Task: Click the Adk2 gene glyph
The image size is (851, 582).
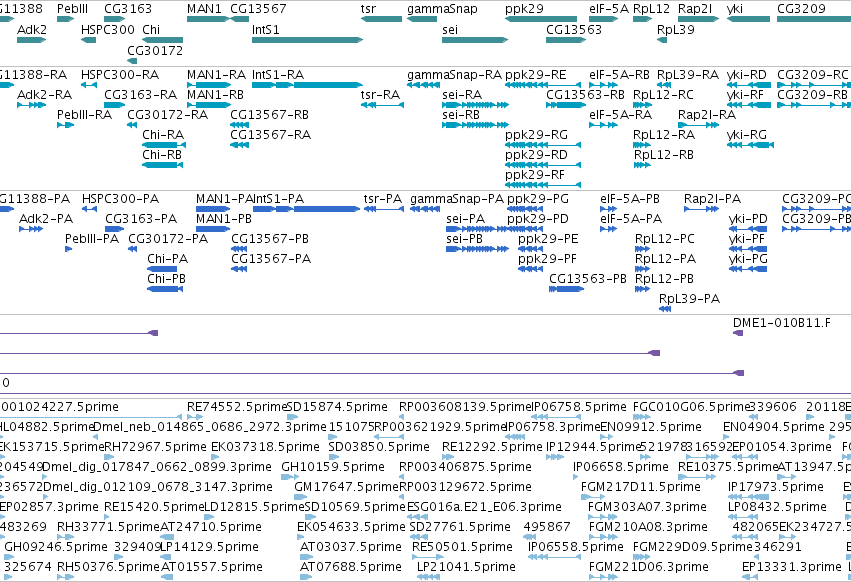Action: (x=31, y=40)
